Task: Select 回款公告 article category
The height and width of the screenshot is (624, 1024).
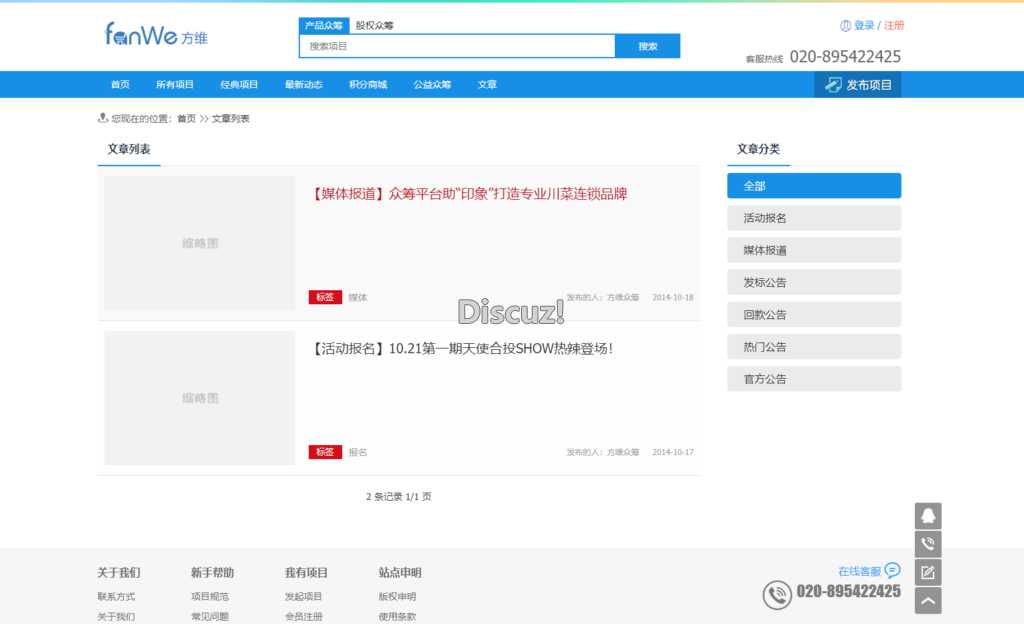Action: click(814, 315)
